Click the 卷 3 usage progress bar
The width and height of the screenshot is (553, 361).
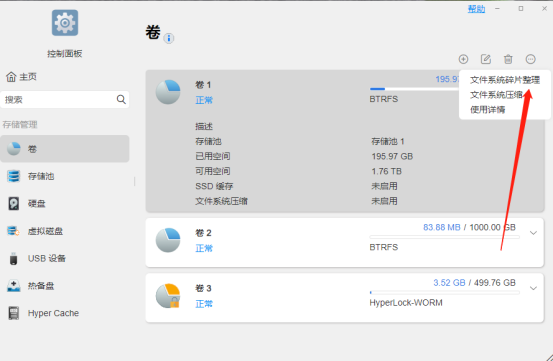point(444,292)
